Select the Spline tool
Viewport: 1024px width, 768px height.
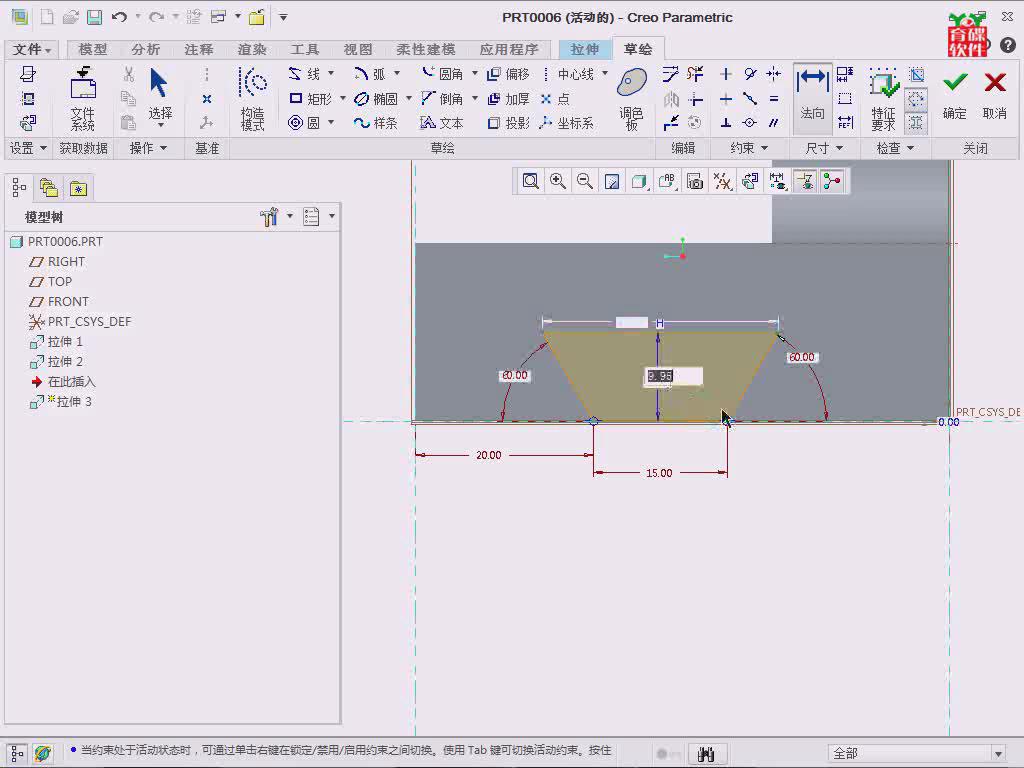[x=376, y=123]
